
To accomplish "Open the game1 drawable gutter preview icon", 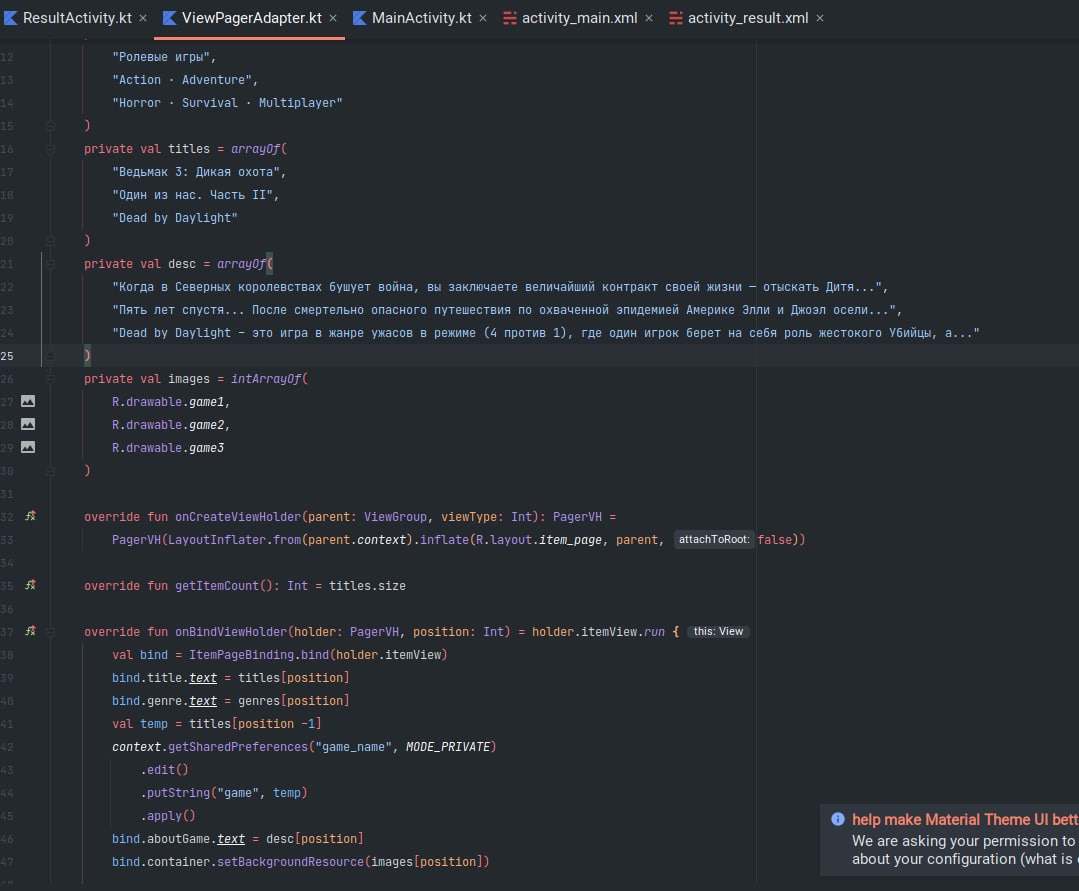I will [x=28, y=401].
